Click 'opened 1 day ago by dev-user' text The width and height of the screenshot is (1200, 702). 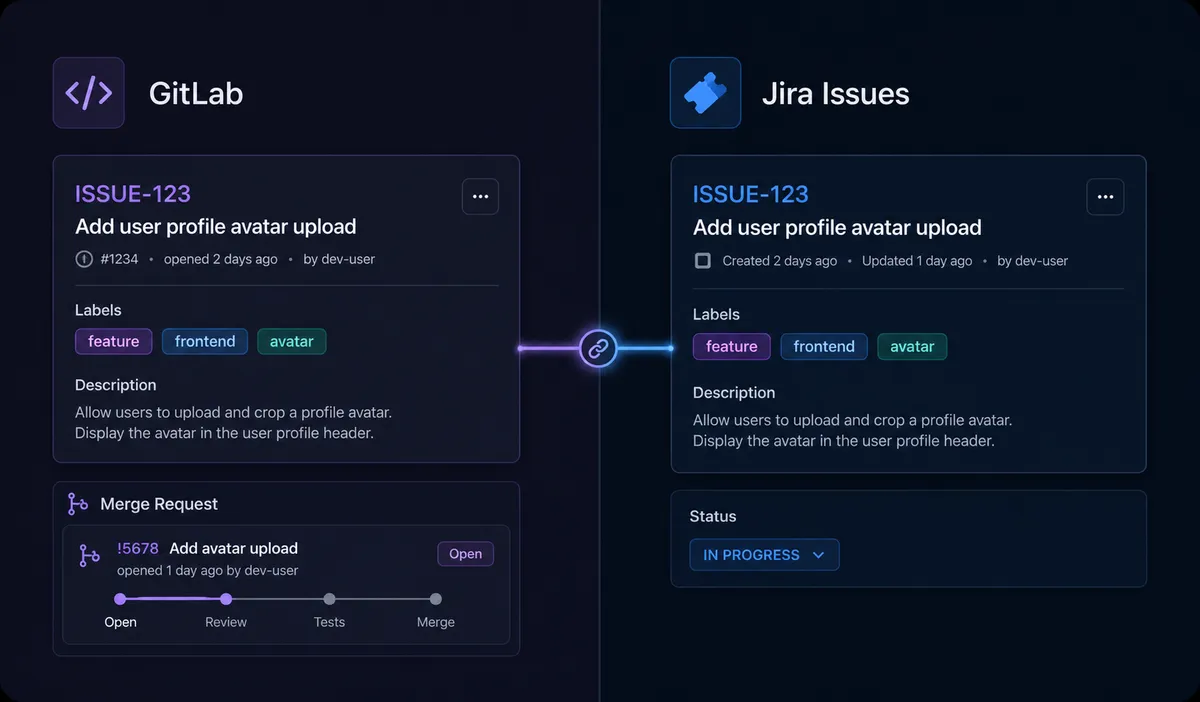208,570
